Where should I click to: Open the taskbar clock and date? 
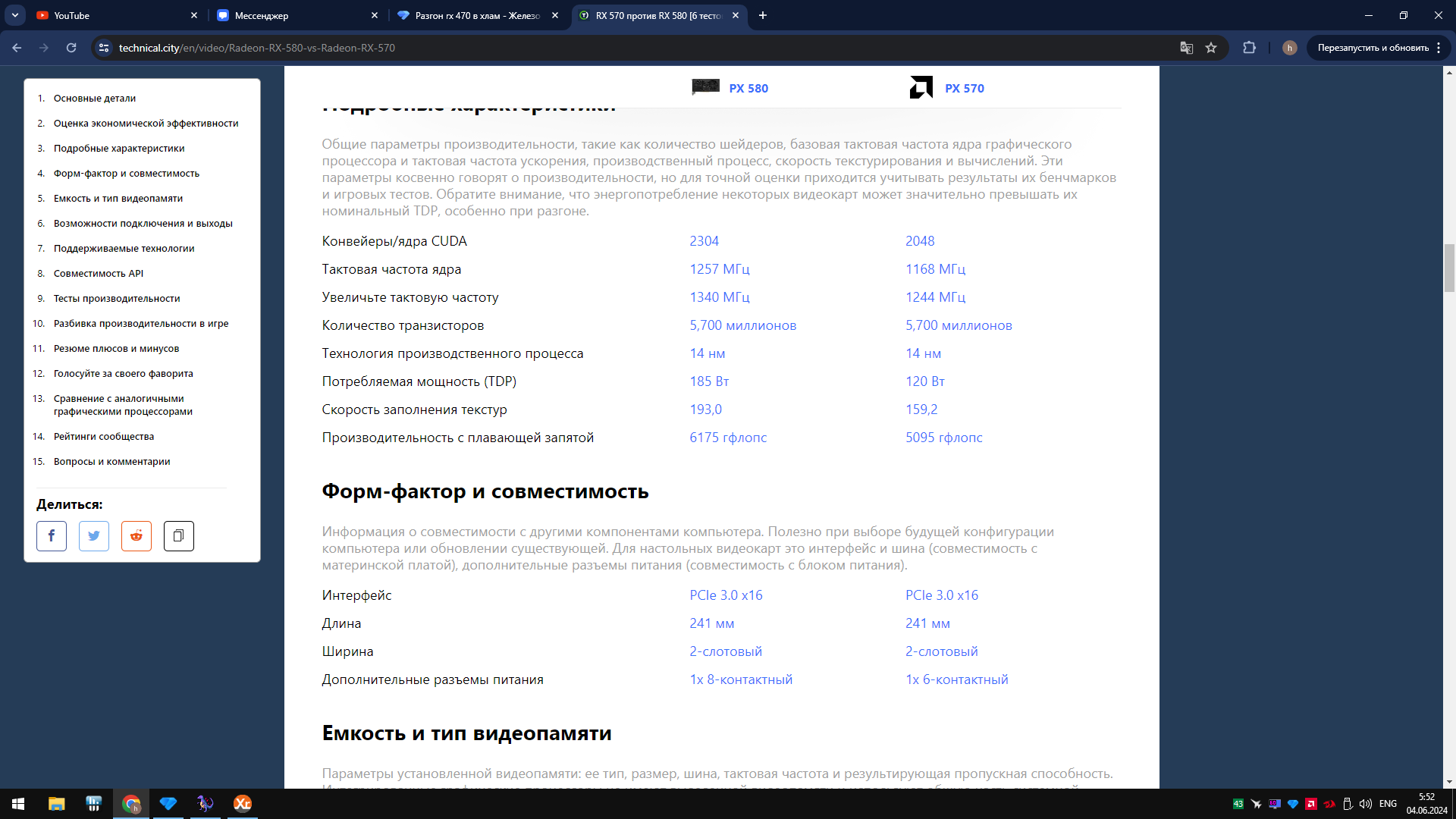[1426, 804]
